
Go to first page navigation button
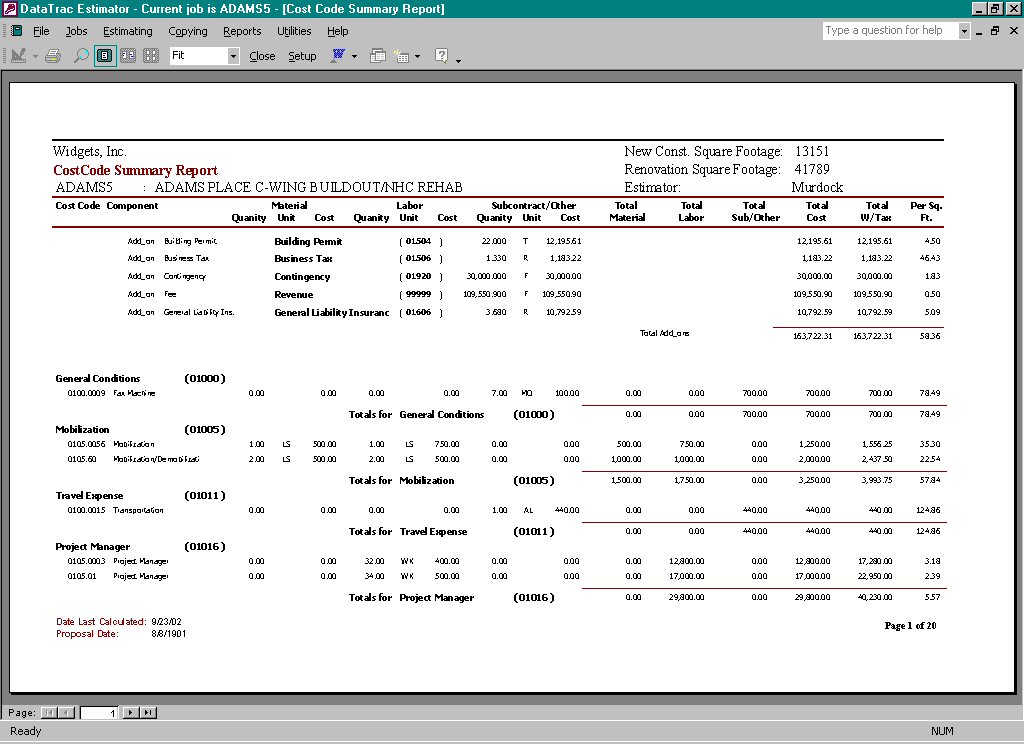click(49, 713)
